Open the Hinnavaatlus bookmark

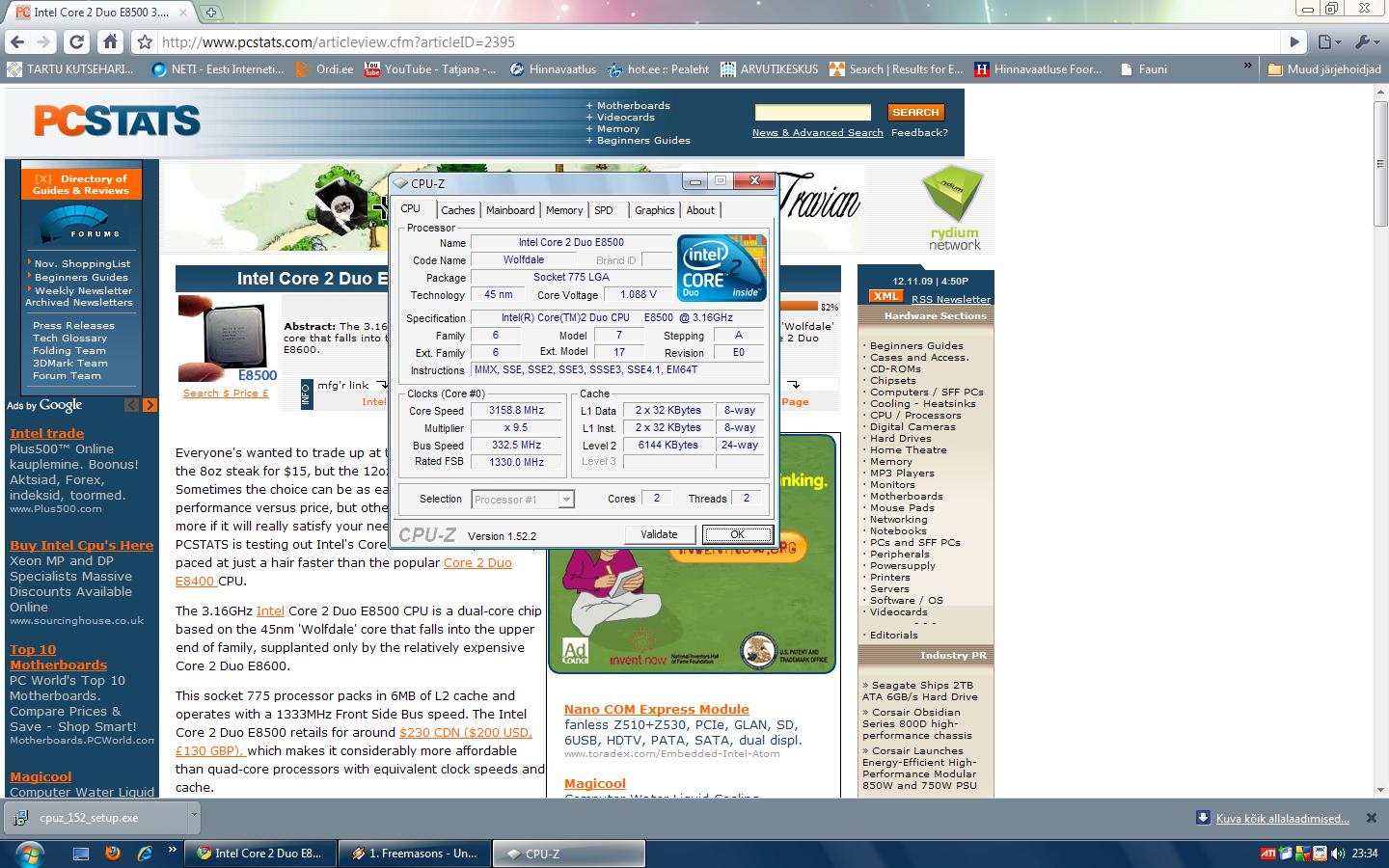(x=553, y=69)
